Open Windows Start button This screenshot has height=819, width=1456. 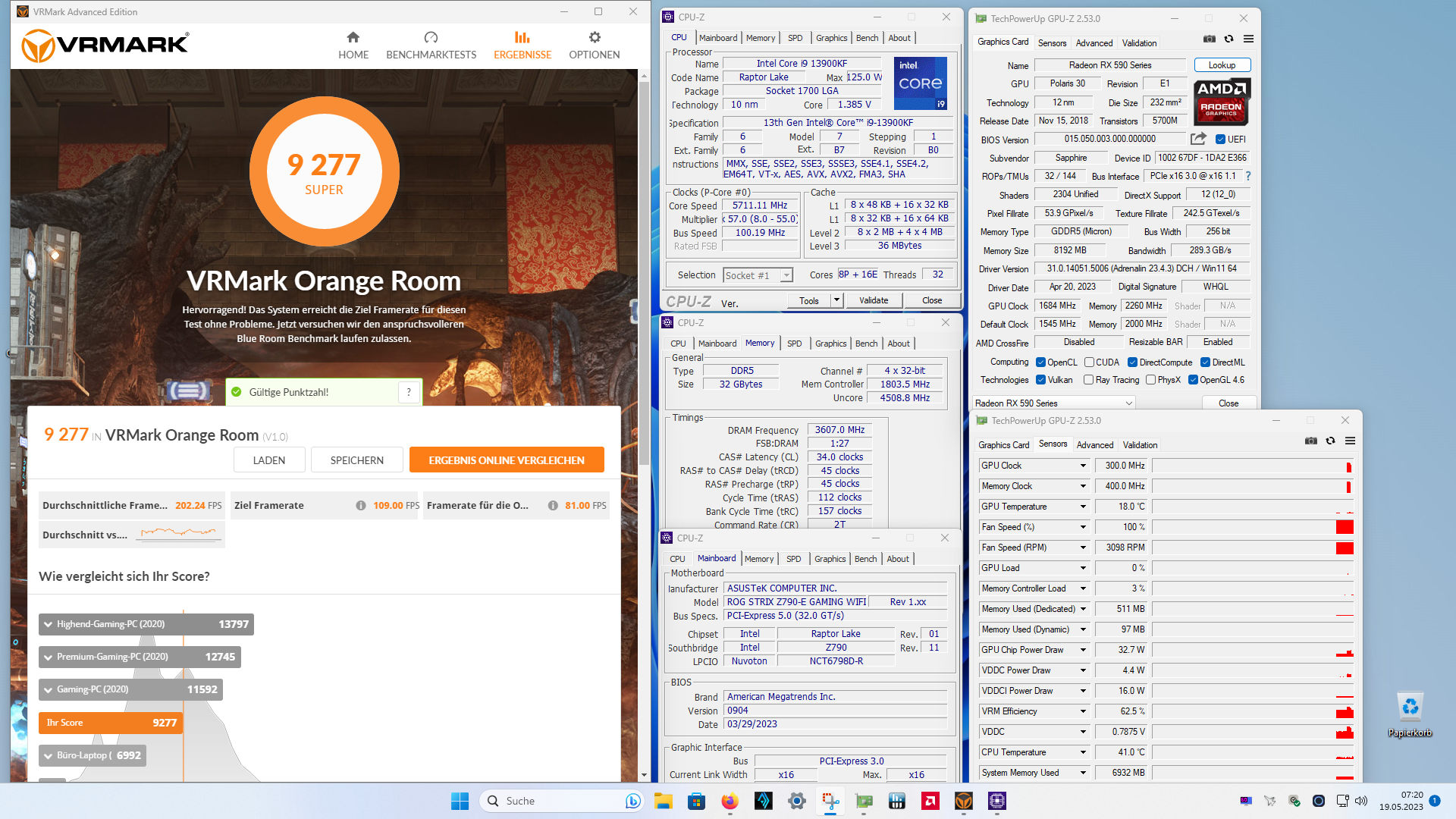(x=460, y=801)
